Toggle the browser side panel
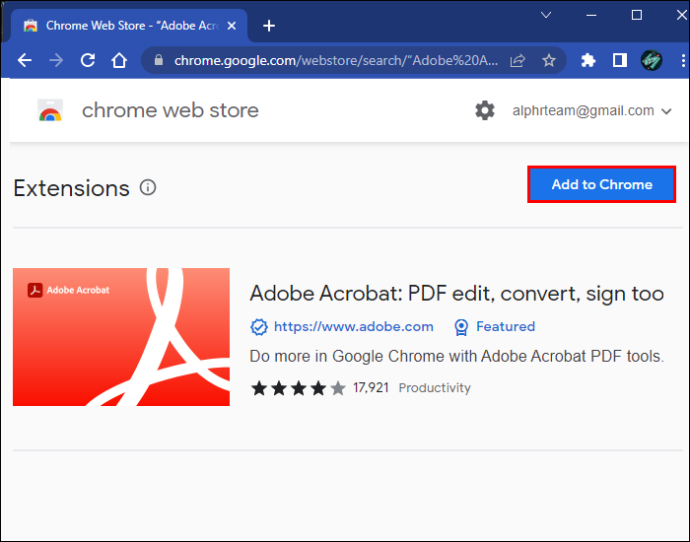 [x=620, y=60]
